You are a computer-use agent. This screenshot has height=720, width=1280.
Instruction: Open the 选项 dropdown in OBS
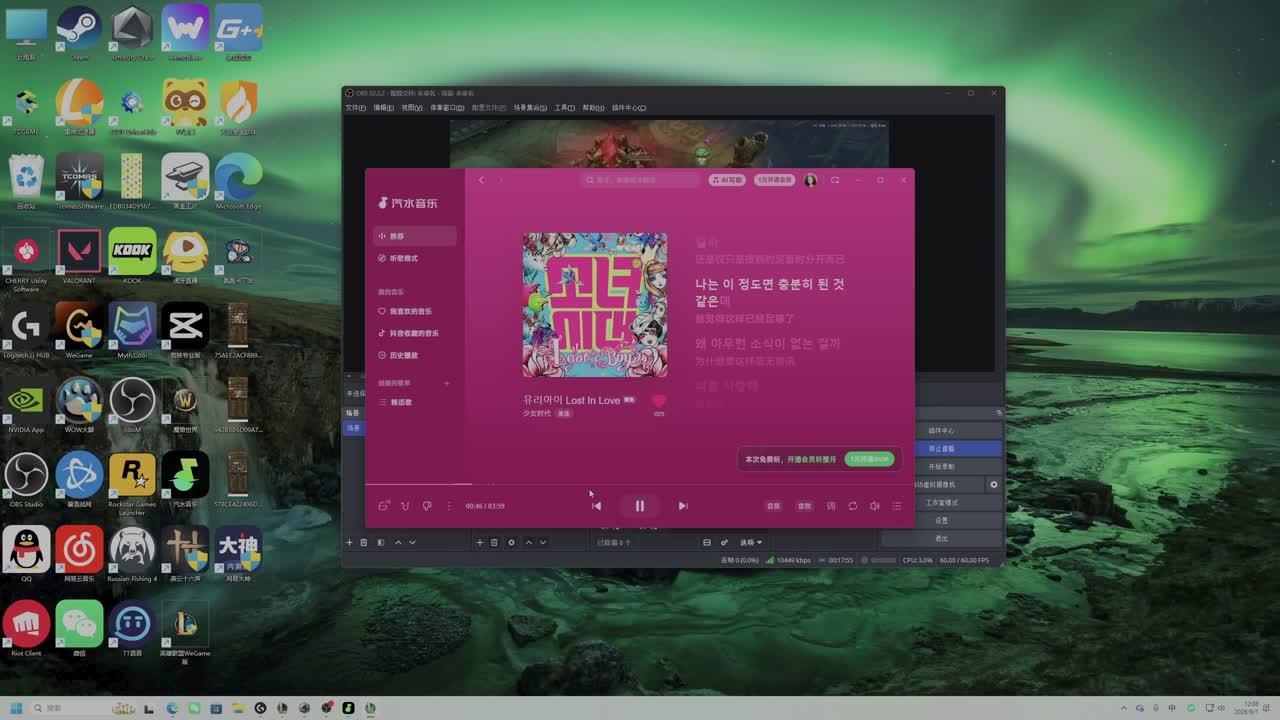pos(751,542)
